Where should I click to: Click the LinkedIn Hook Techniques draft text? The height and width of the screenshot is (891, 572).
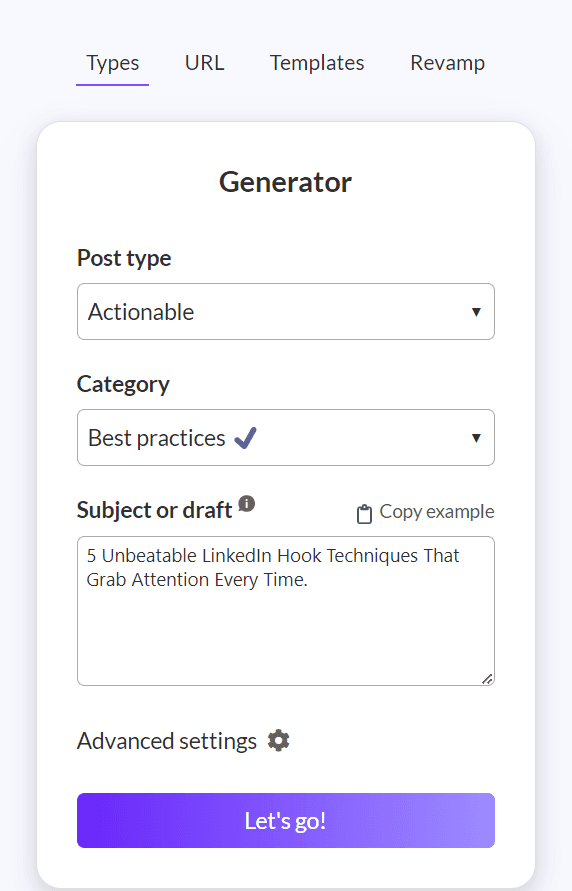(273, 567)
